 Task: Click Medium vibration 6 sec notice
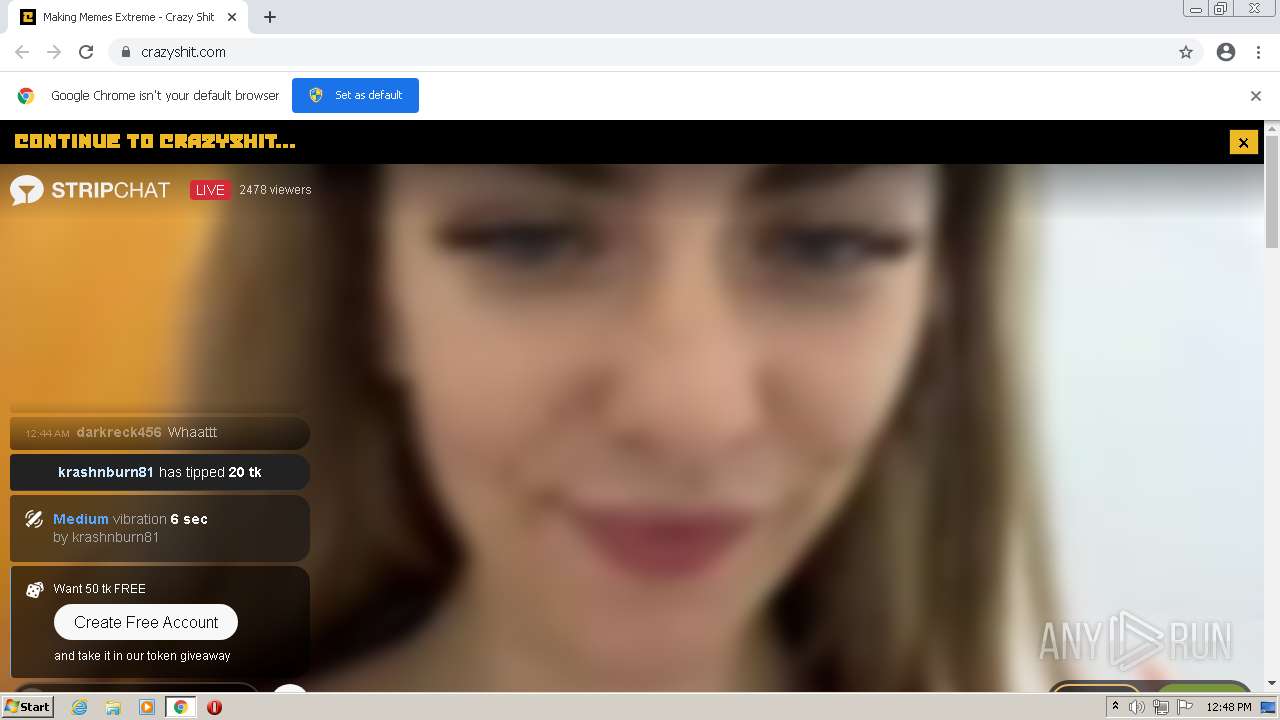click(x=160, y=528)
